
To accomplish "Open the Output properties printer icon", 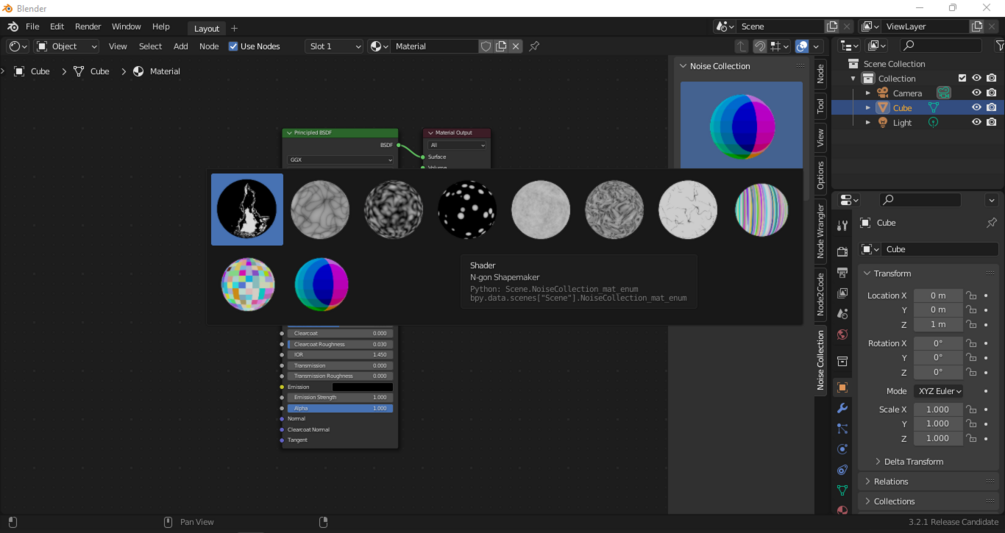I will pos(842,272).
